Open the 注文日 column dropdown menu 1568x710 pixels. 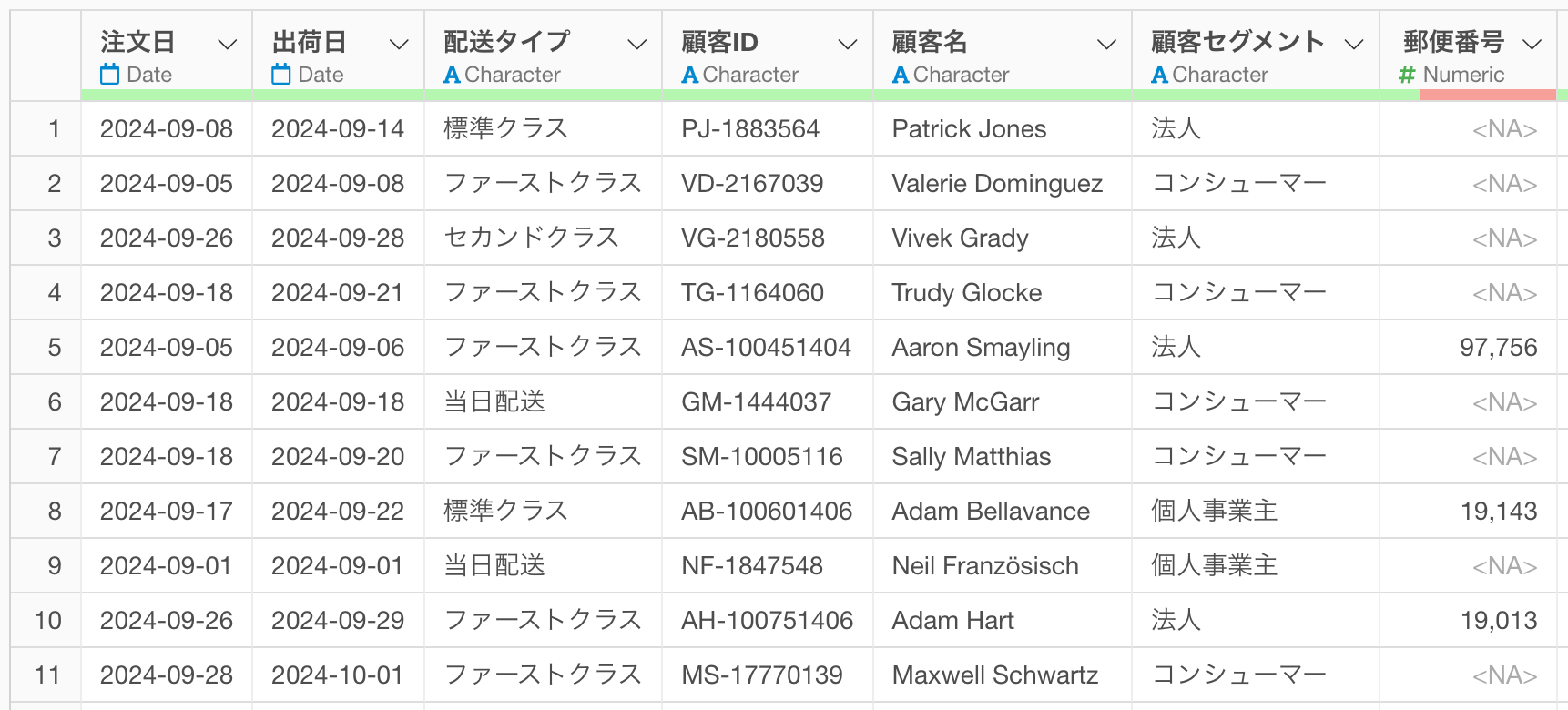[228, 44]
